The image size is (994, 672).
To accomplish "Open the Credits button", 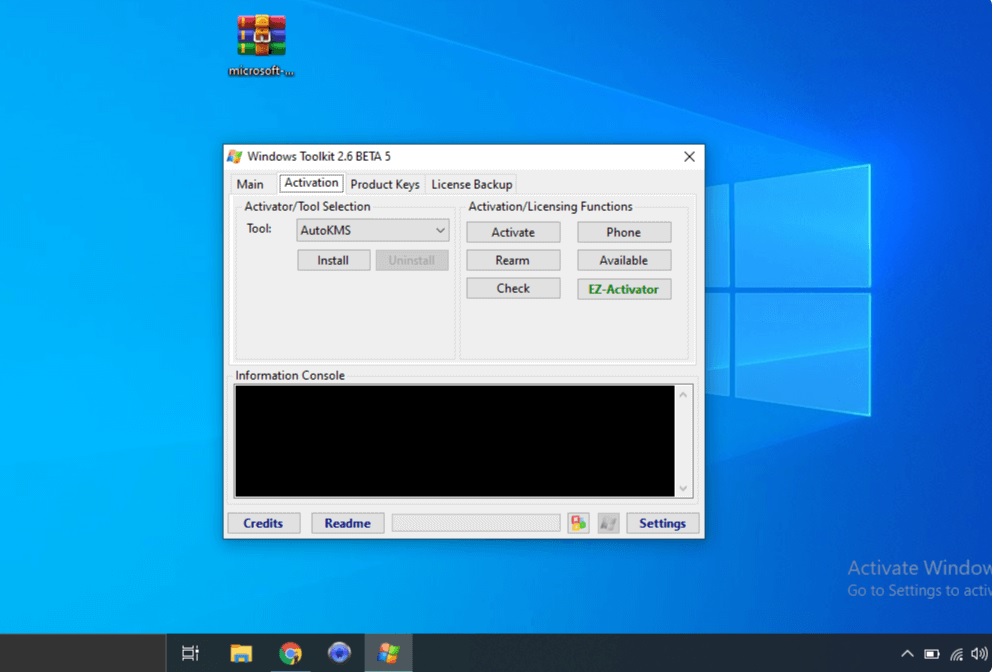I will (x=264, y=523).
